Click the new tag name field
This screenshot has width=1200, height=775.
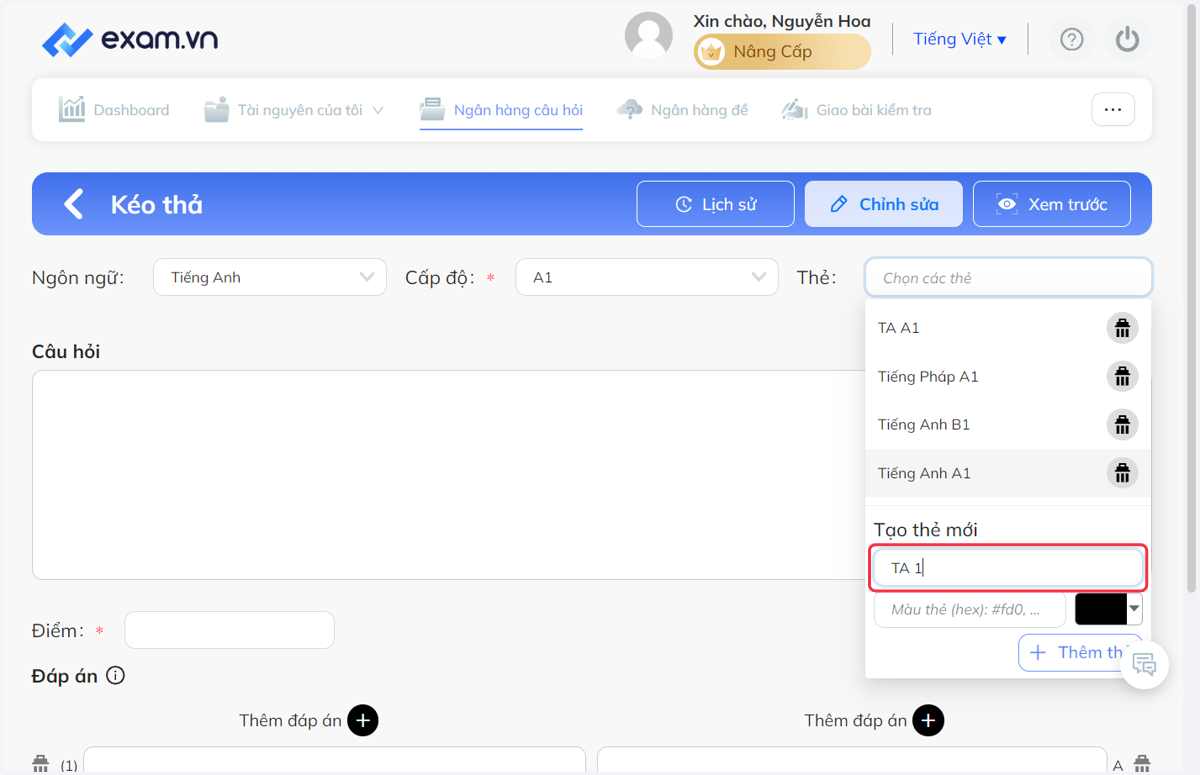point(1008,568)
